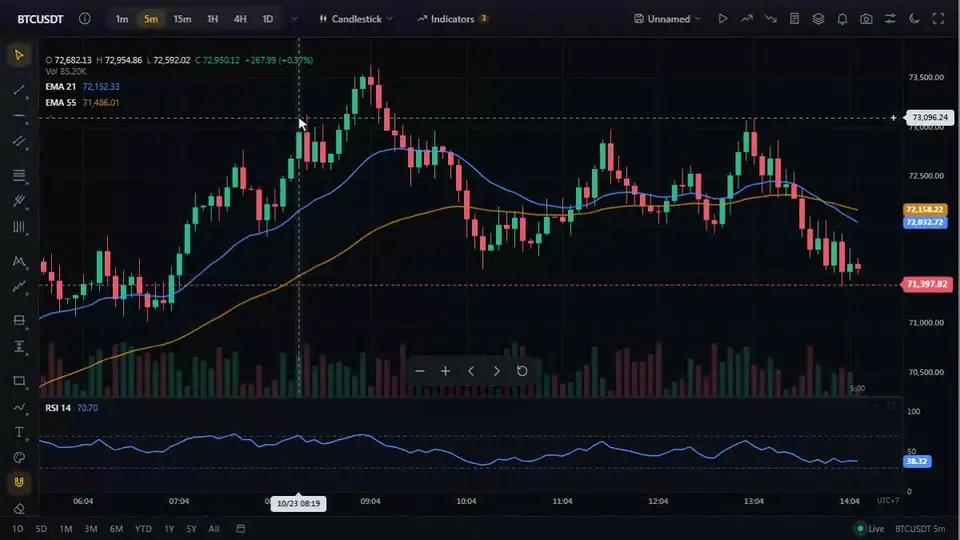Open the Candlestick chart type dropdown
The height and width of the screenshot is (540, 960).
tap(356, 19)
